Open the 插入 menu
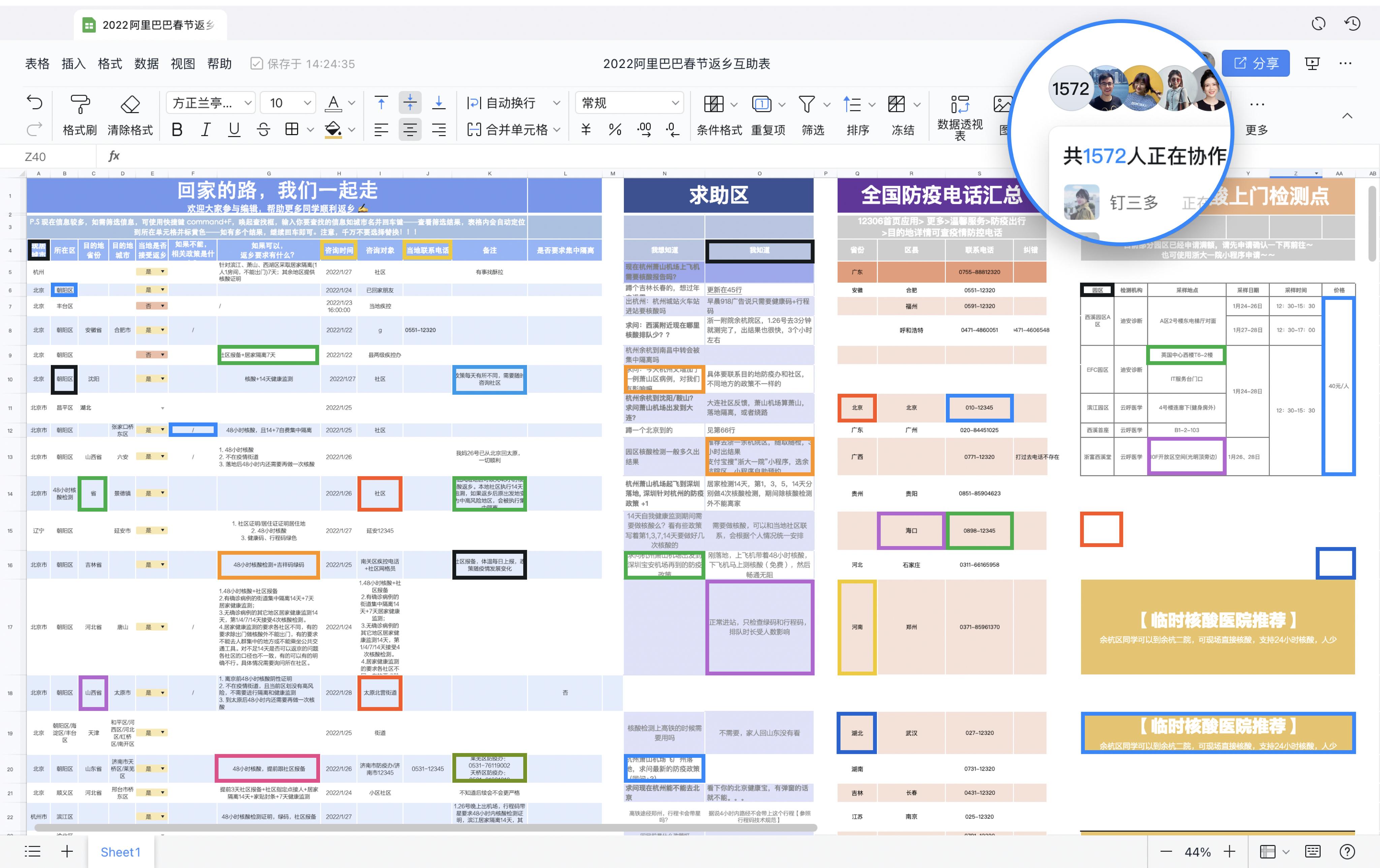The image size is (1380, 868). [x=73, y=64]
